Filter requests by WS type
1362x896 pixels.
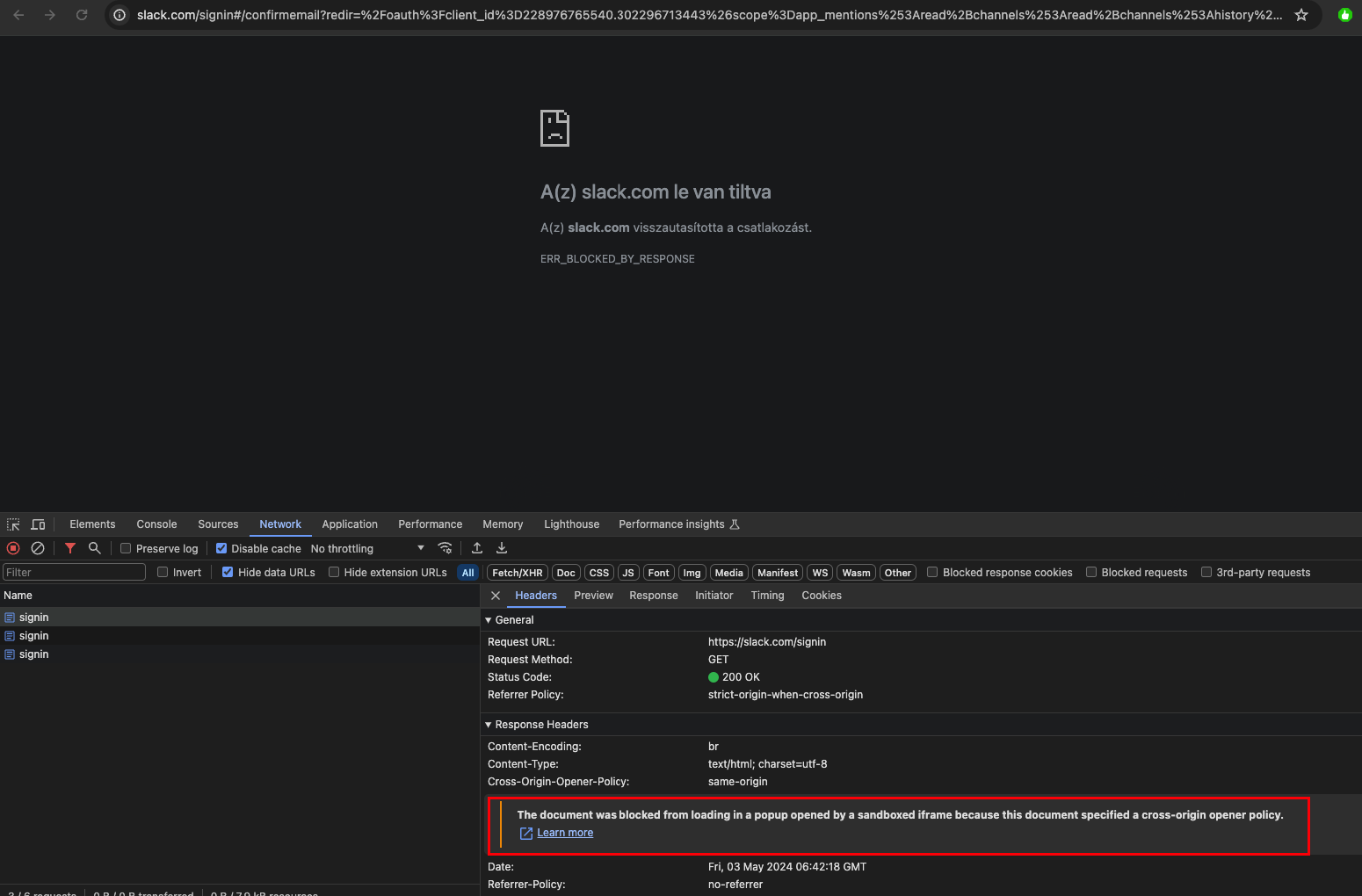pos(820,573)
